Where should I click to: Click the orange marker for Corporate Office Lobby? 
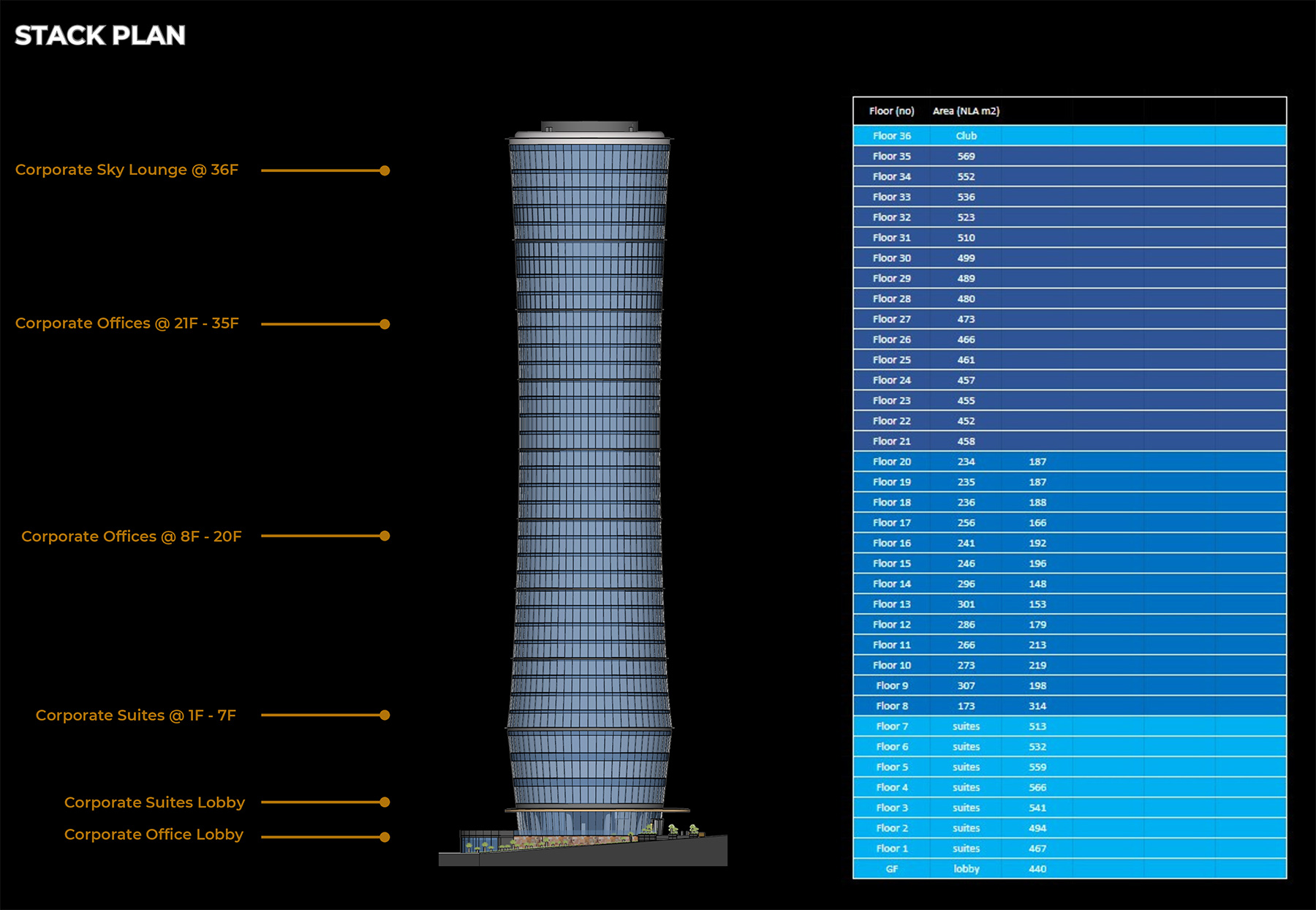(x=385, y=835)
